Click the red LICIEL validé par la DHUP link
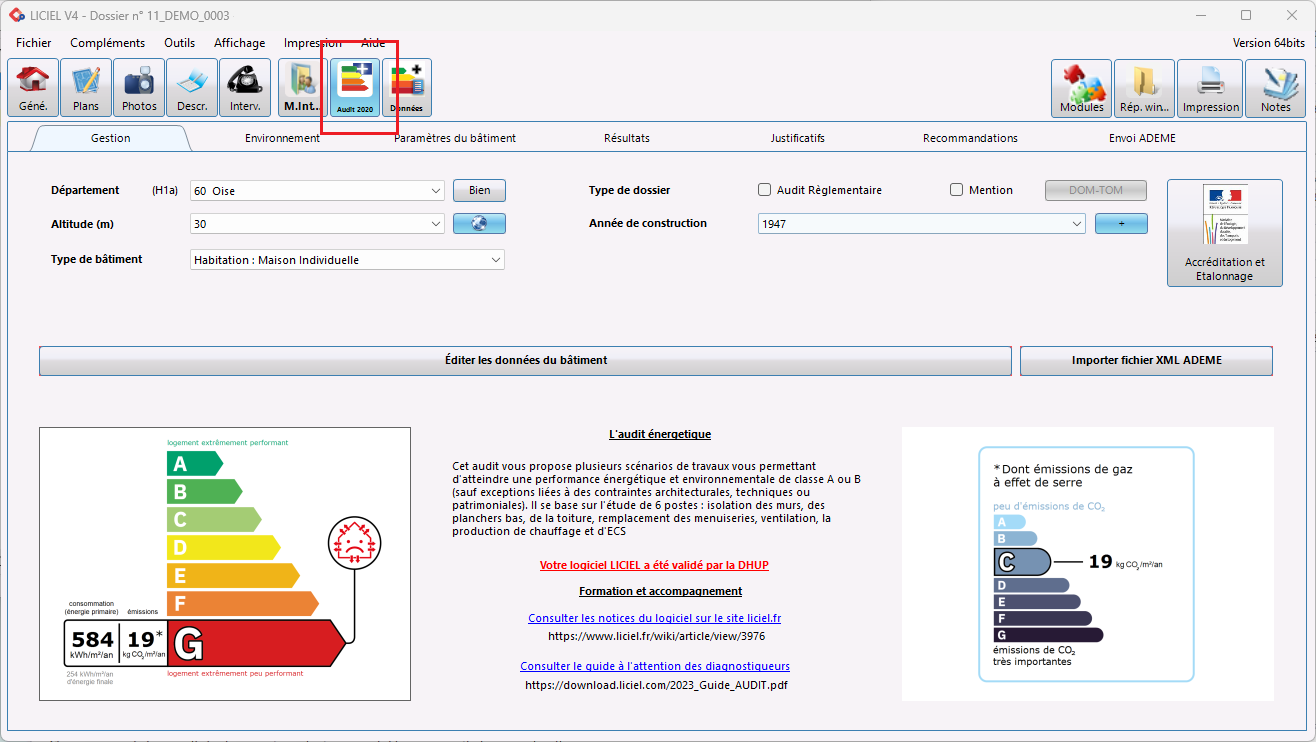1316x742 pixels. pyautogui.click(x=654, y=565)
